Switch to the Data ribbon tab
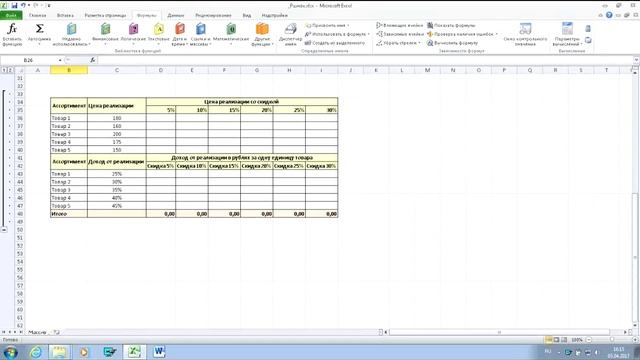Screen dimensions: 640x360 176,16
